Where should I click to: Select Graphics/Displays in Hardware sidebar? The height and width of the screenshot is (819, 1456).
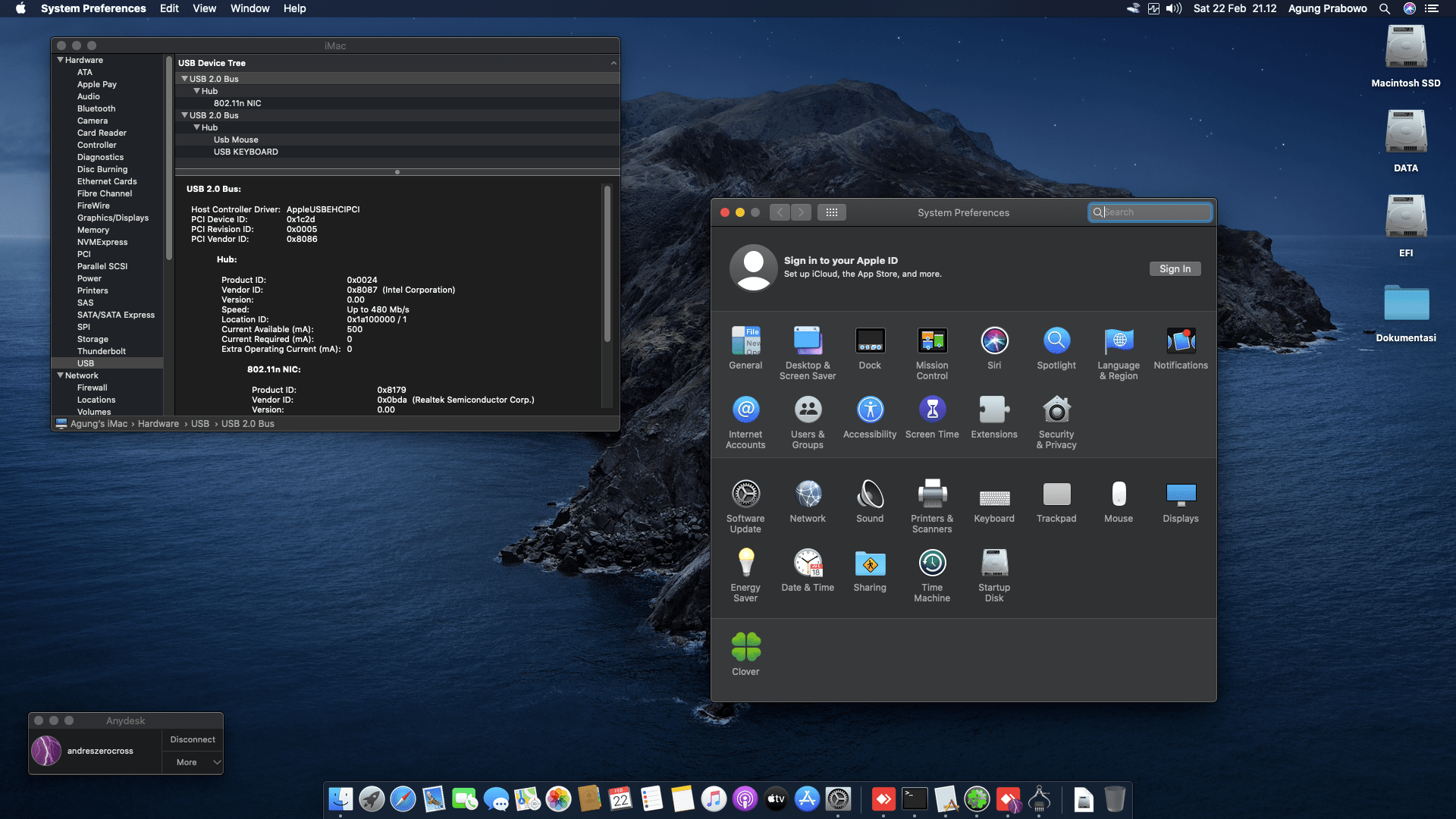coord(113,218)
